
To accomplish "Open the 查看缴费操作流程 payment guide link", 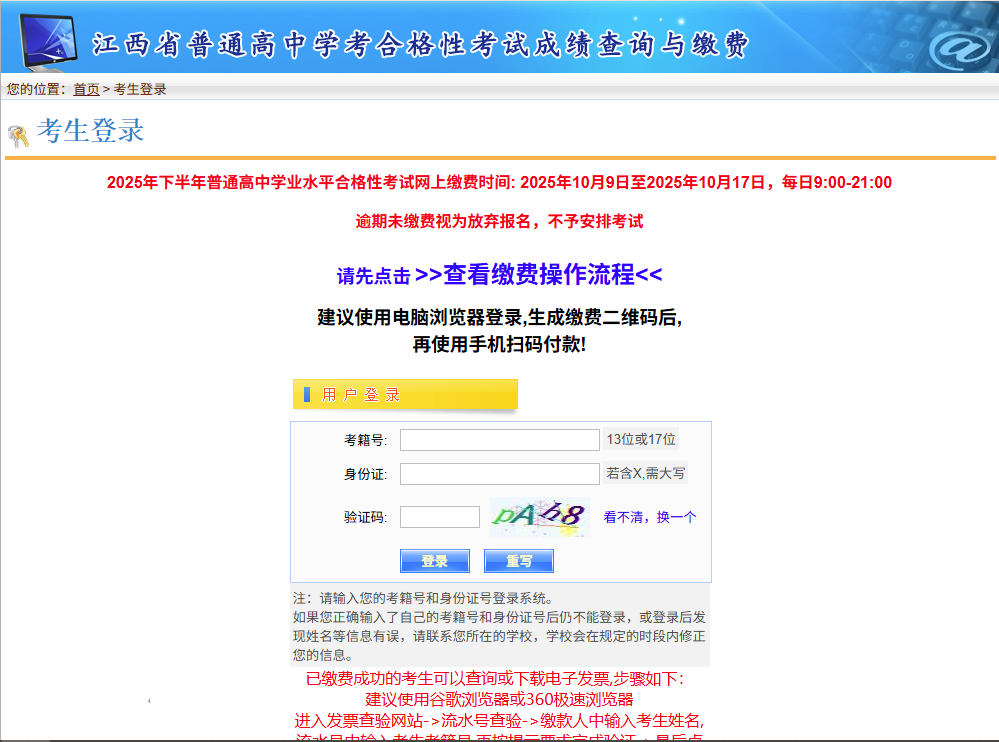I will 538,275.
